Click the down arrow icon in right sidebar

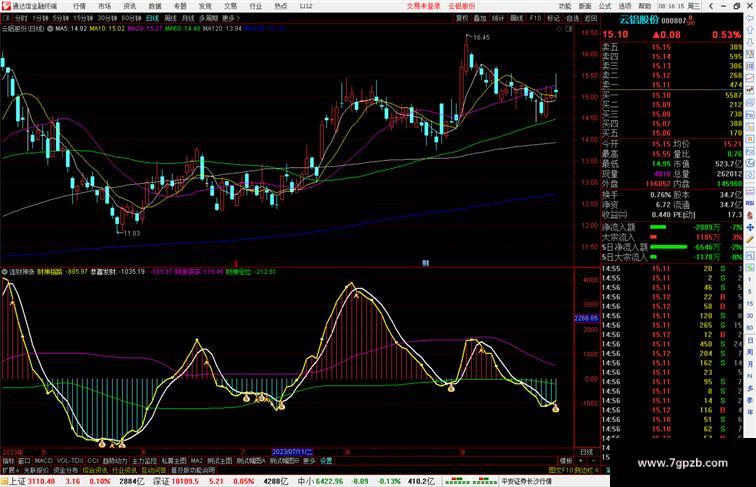(x=750, y=42)
